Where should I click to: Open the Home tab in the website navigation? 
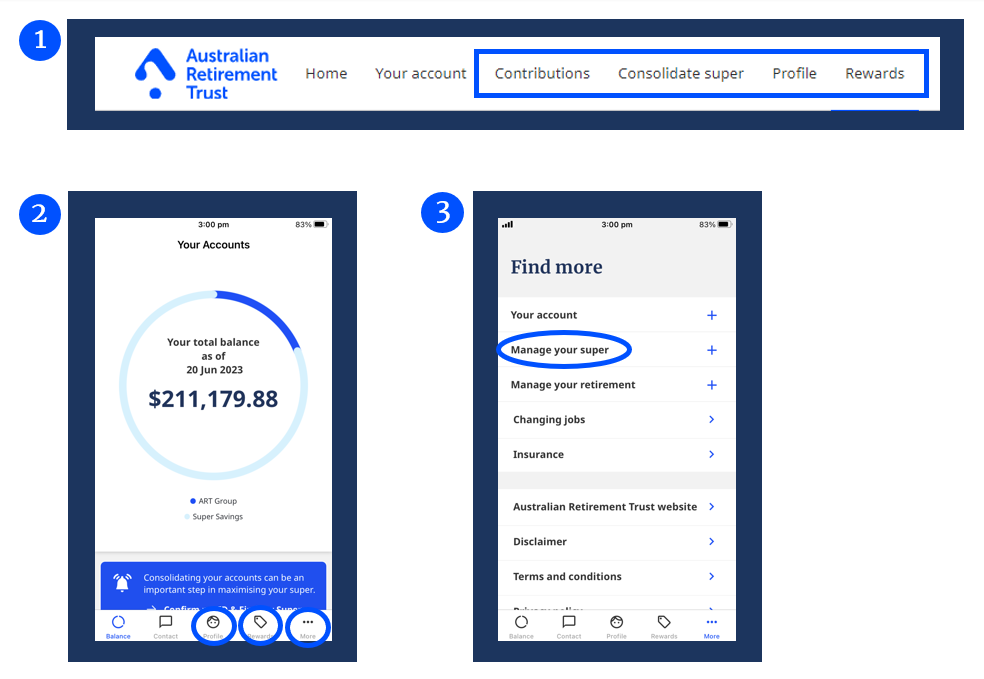pyautogui.click(x=326, y=73)
